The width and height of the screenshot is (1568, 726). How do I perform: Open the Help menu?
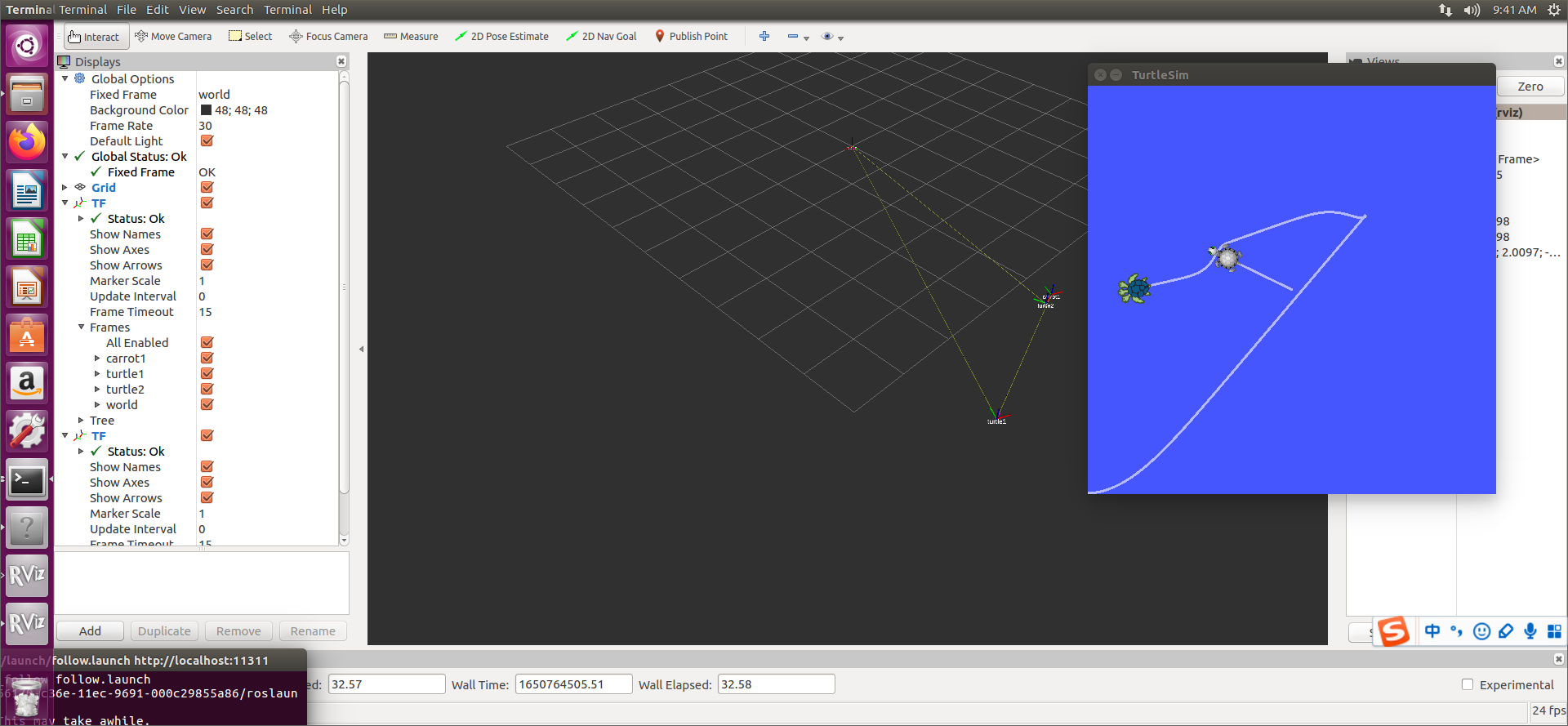pyautogui.click(x=335, y=10)
